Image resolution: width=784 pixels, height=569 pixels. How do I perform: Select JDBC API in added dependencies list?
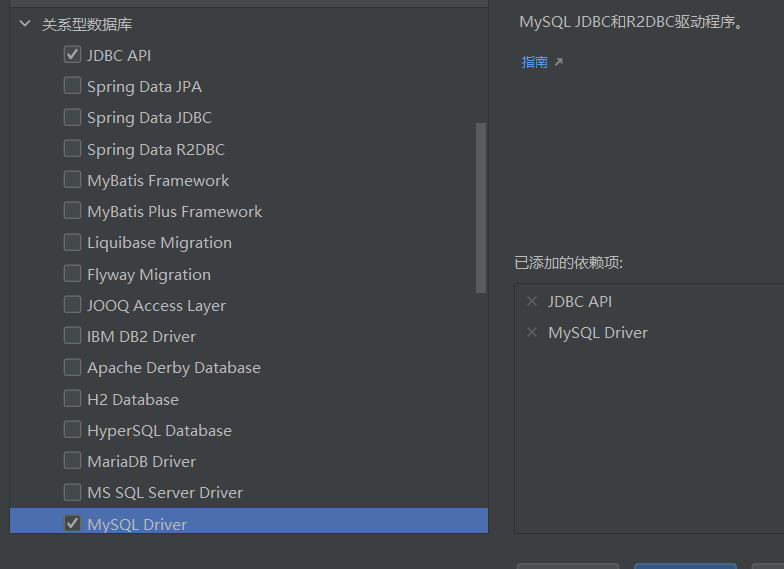click(x=580, y=302)
